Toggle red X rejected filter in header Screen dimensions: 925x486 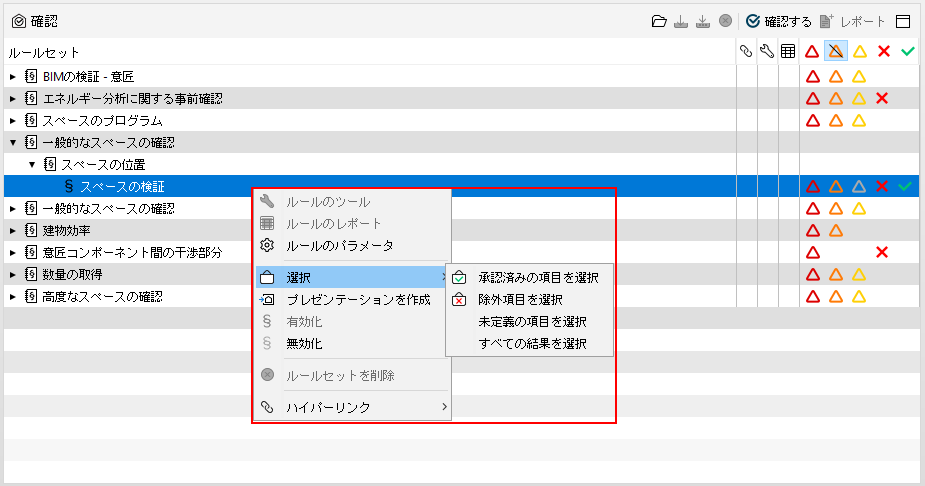pyautogui.click(x=884, y=51)
